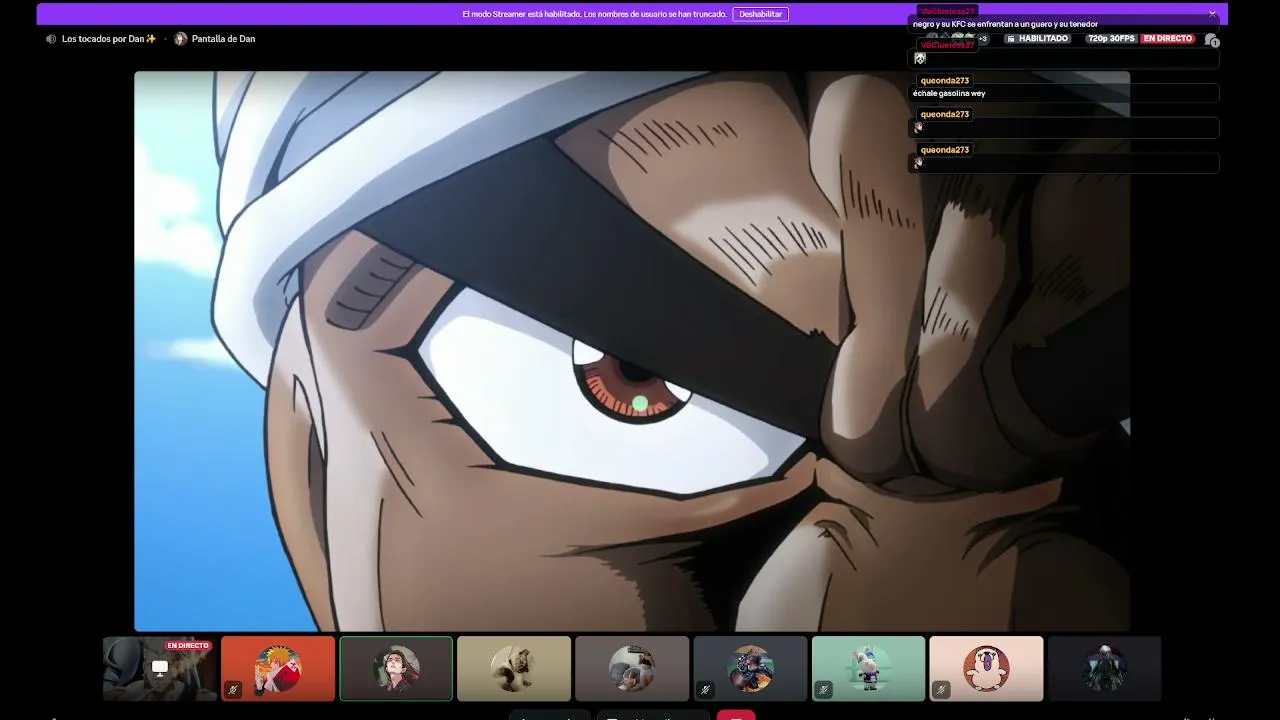Click the speaker icon beside Los tocados por Dan
Image resolution: width=1280 pixels, height=720 pixels.
pyautogui.click(x=51, y=39)
